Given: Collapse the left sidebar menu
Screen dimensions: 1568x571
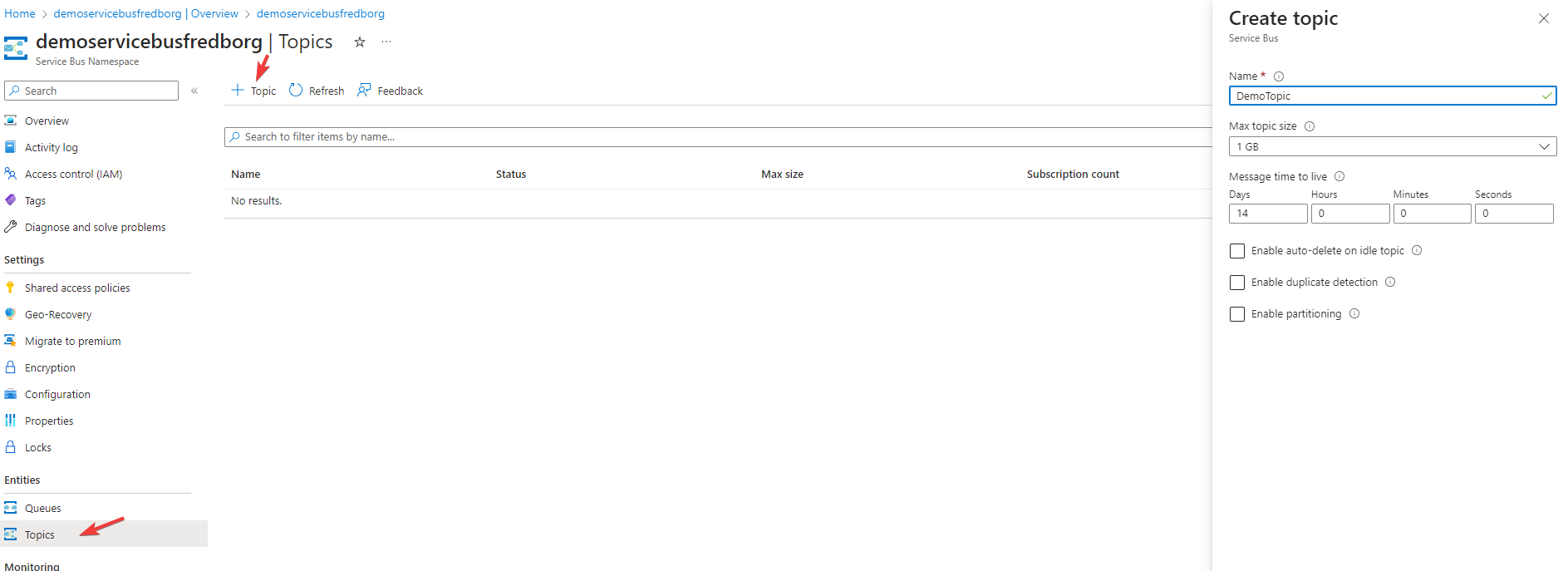Looking at the screenshot, I should 194,91.
